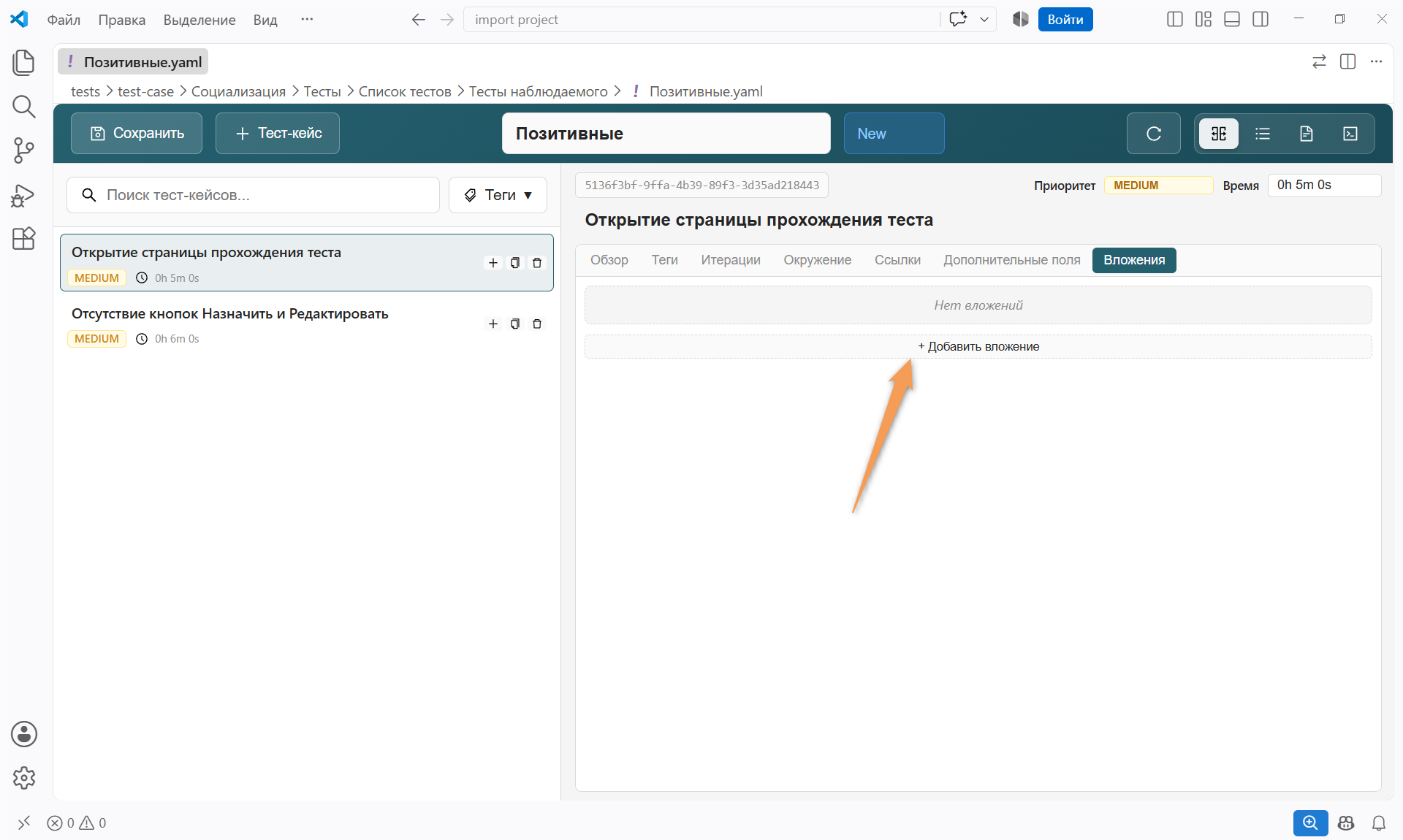Open the Файл menu
1403x840 pixels.
pyautogui.click(x=64, y=20)
